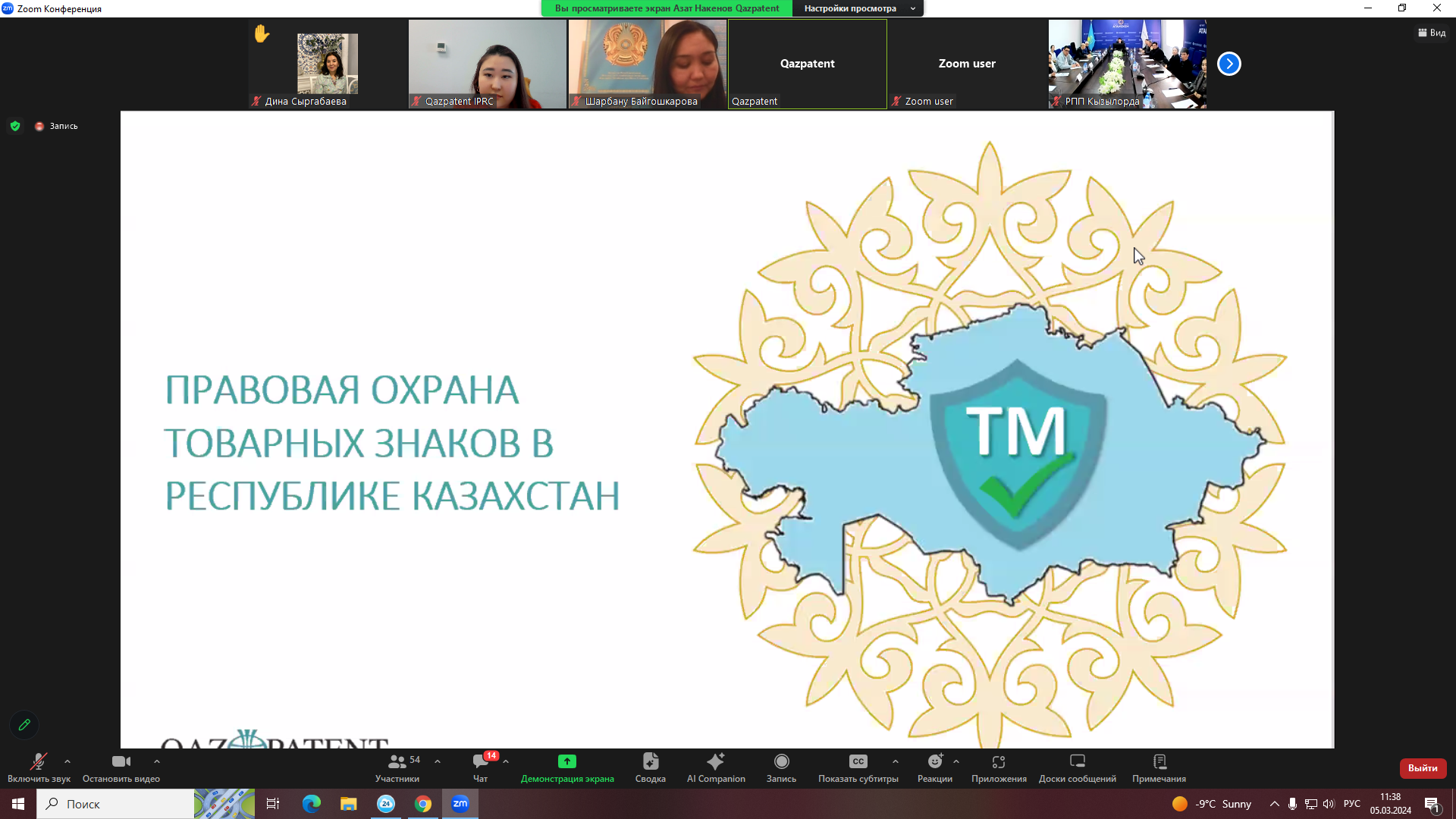This screenshot has height=819, width=1456.
Task: Open the Reactions menu icon
Action: pyautogui.click(x=934, y=767)
